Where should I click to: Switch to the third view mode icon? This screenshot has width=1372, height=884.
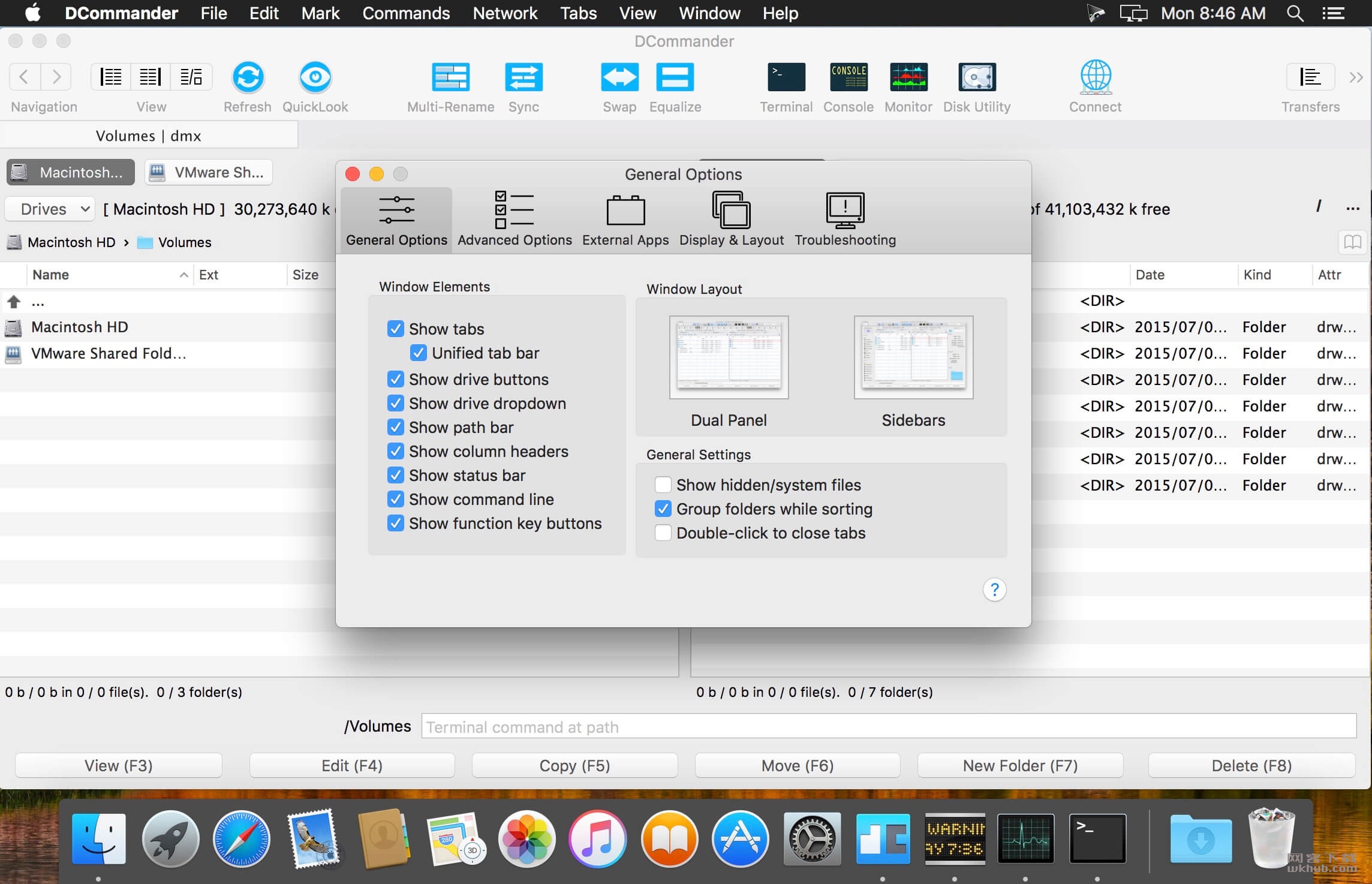tap(191, 77)
